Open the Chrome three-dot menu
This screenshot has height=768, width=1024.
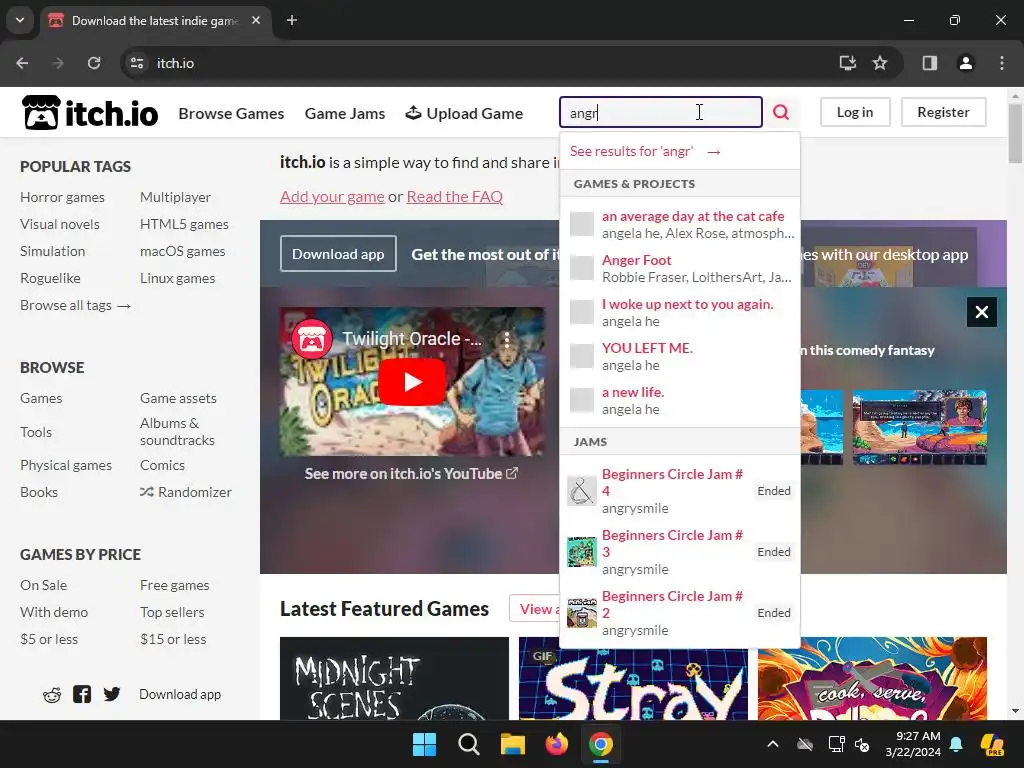pyautogui.click(x=1002, y=63)
